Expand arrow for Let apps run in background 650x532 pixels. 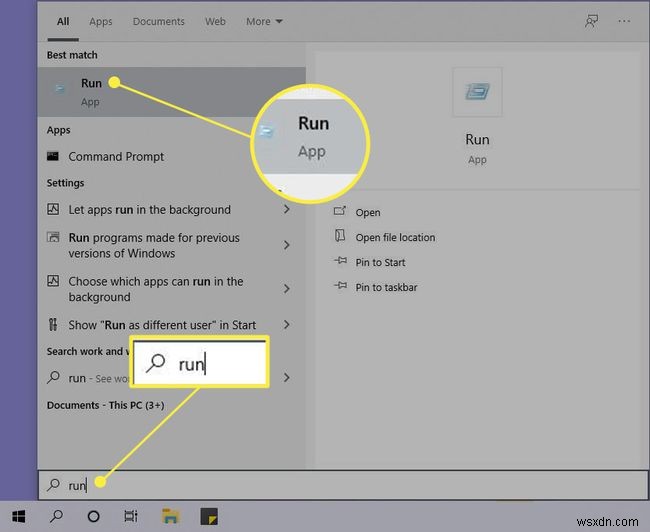286,209
